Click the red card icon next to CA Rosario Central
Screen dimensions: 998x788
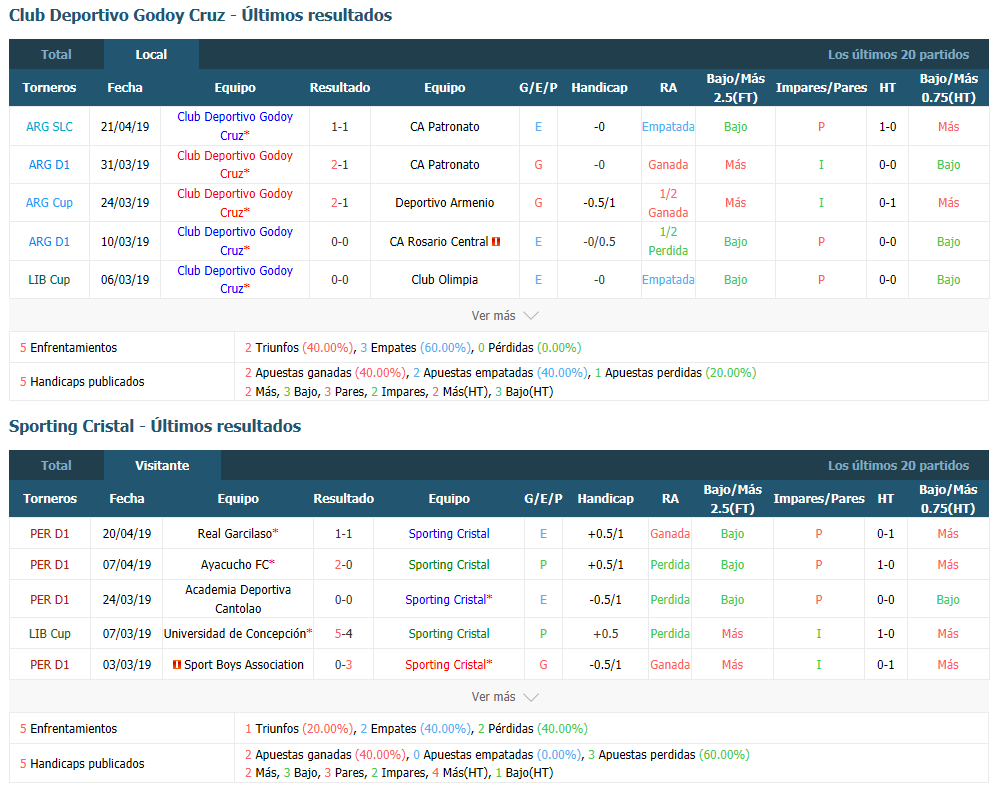(x=496, y=242)
